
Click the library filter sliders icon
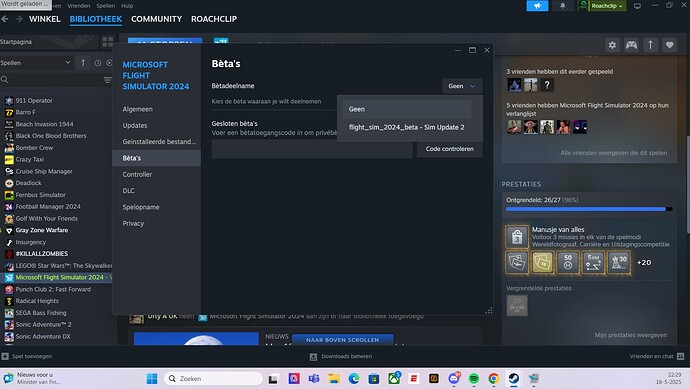coord(107,80)
